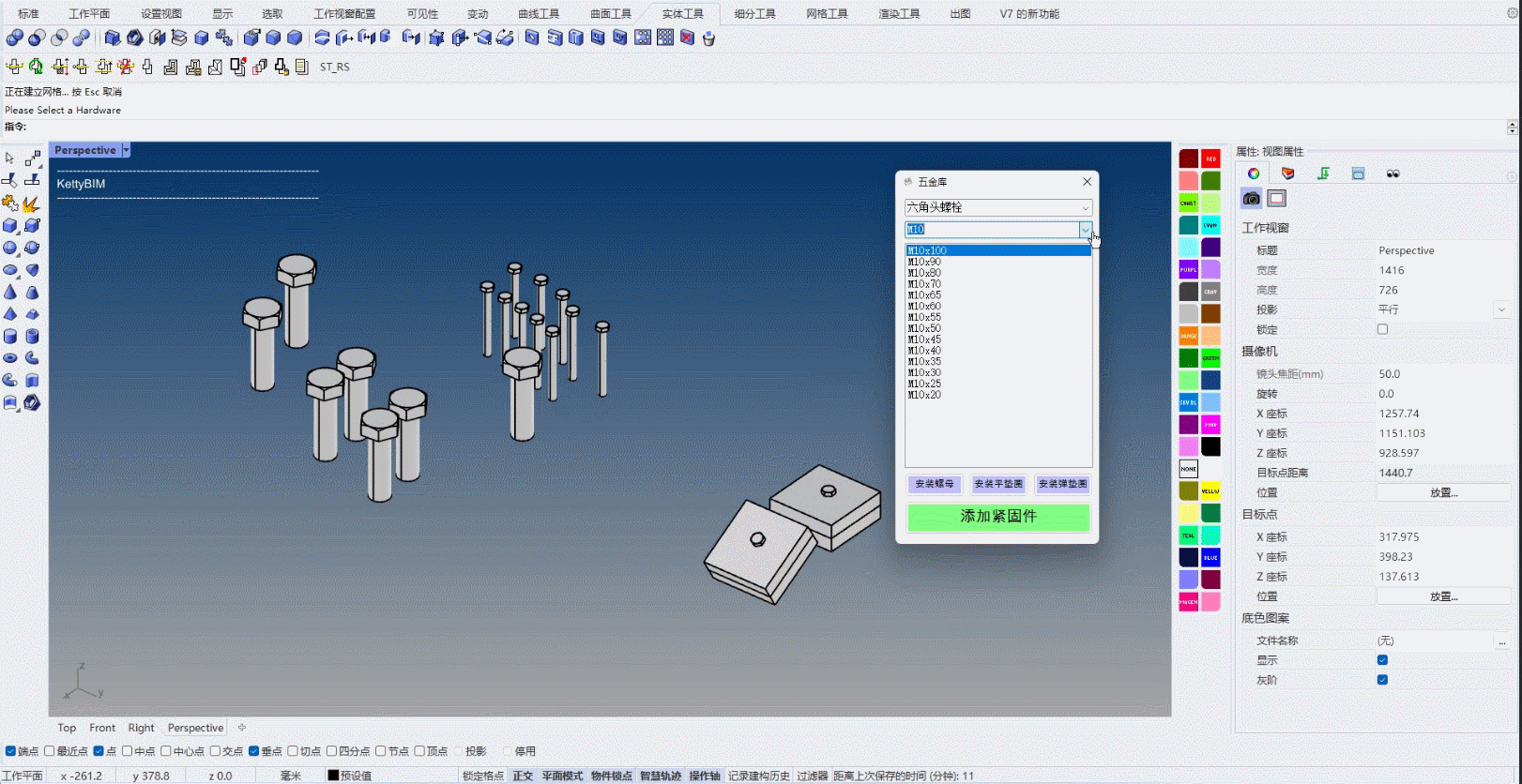Open the 渲染工具 tab

pos(899,14)
